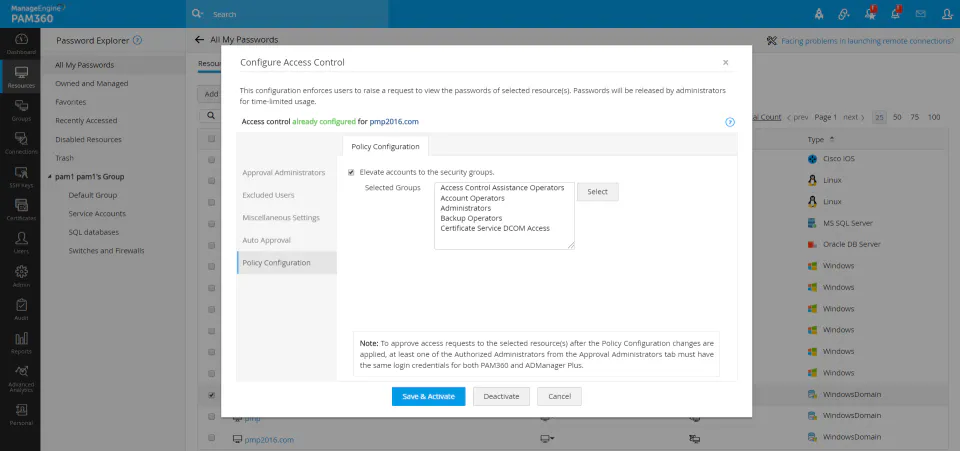Toggle checkbox of the Cisco IOS row

[x=211, y=159]
